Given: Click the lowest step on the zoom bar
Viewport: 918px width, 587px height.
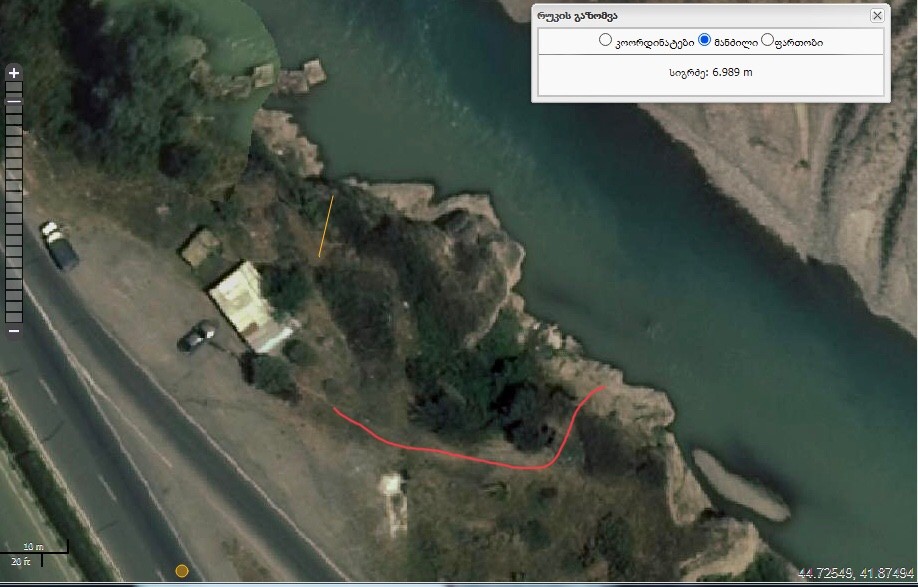Looking at the screenshot, I should tap(14, 317).
